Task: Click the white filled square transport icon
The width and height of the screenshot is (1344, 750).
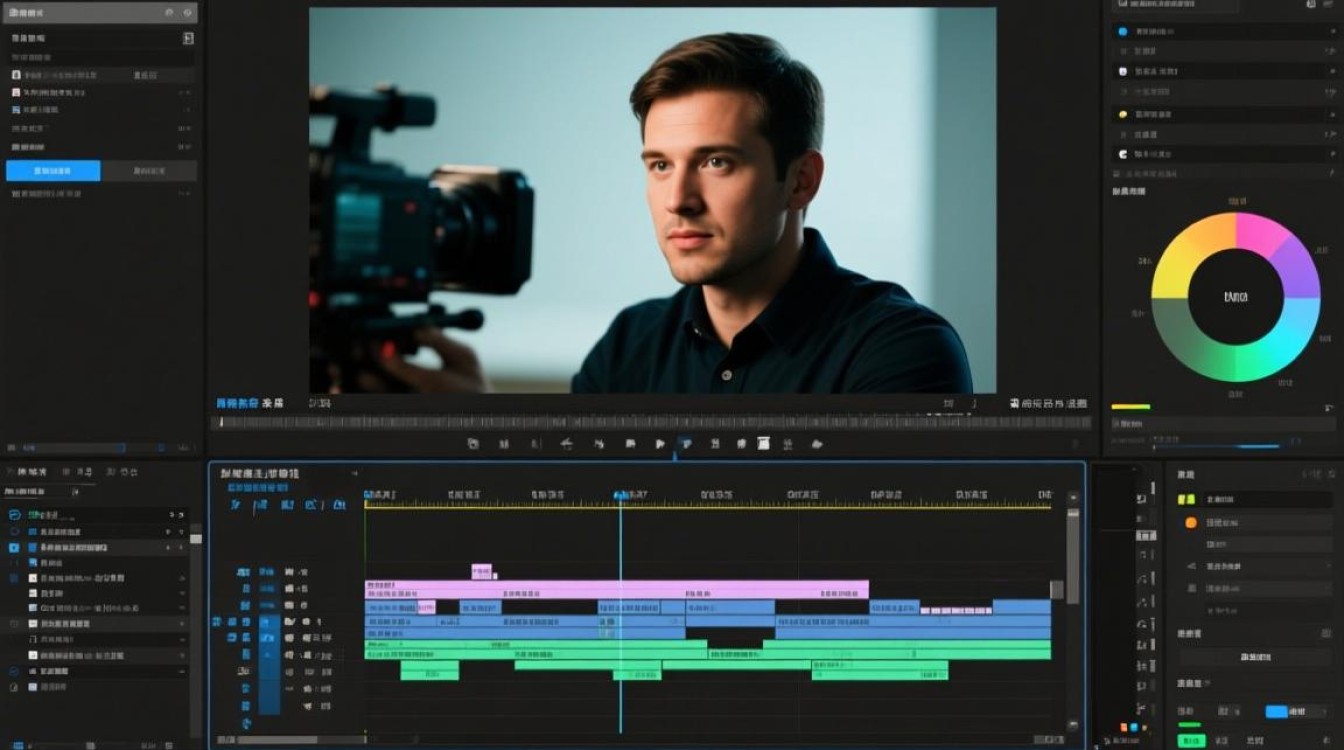Action: click(763, 444)
